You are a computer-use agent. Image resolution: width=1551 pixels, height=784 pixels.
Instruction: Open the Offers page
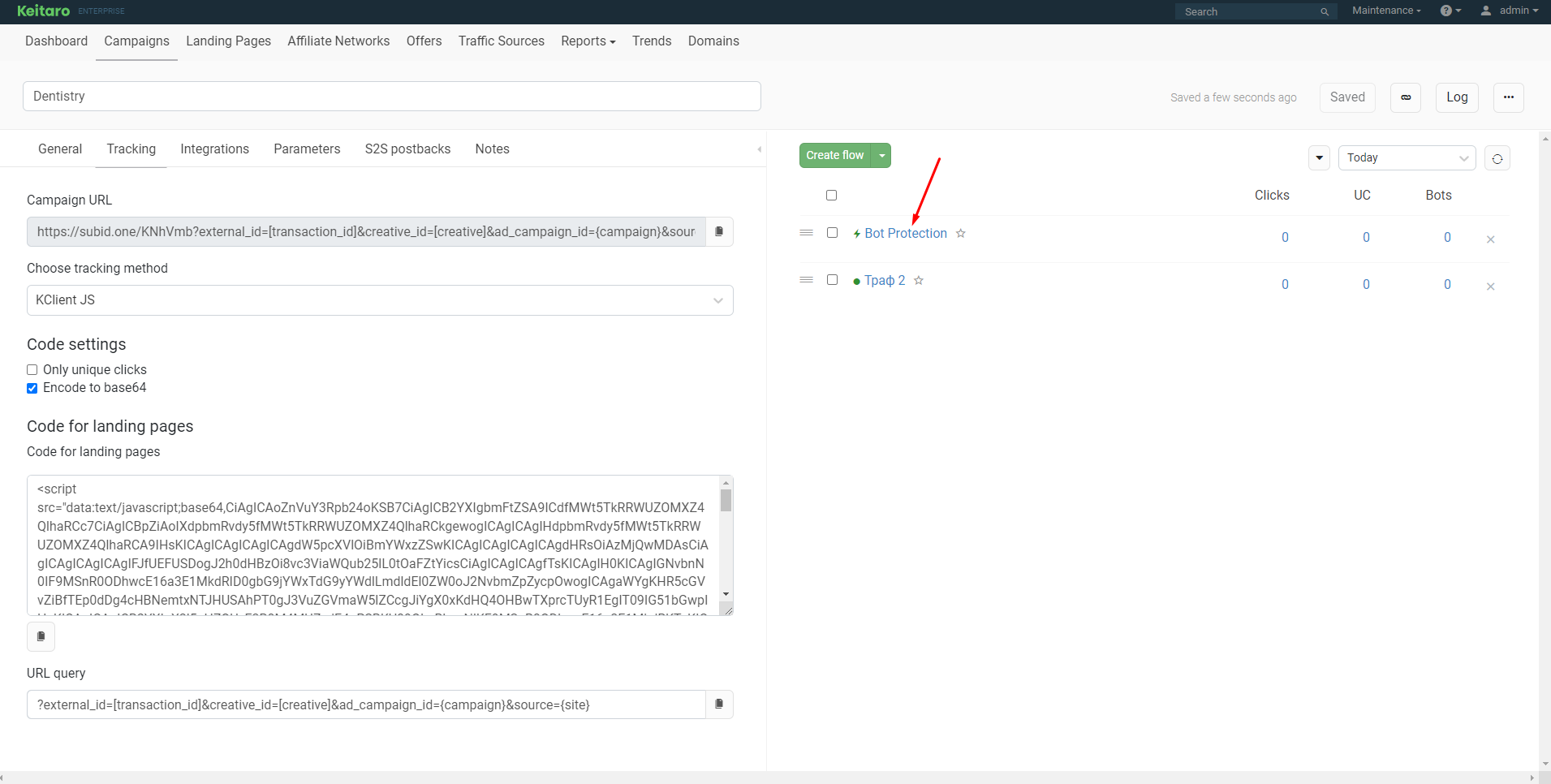[x=424, y=41]
